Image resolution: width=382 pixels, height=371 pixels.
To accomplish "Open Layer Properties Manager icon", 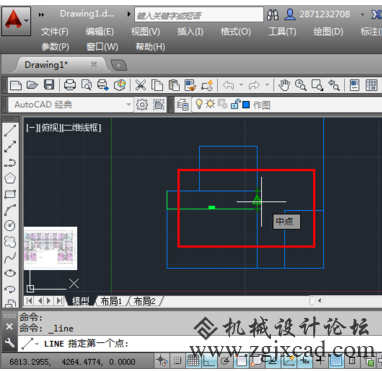I will [x=183, y=105].
